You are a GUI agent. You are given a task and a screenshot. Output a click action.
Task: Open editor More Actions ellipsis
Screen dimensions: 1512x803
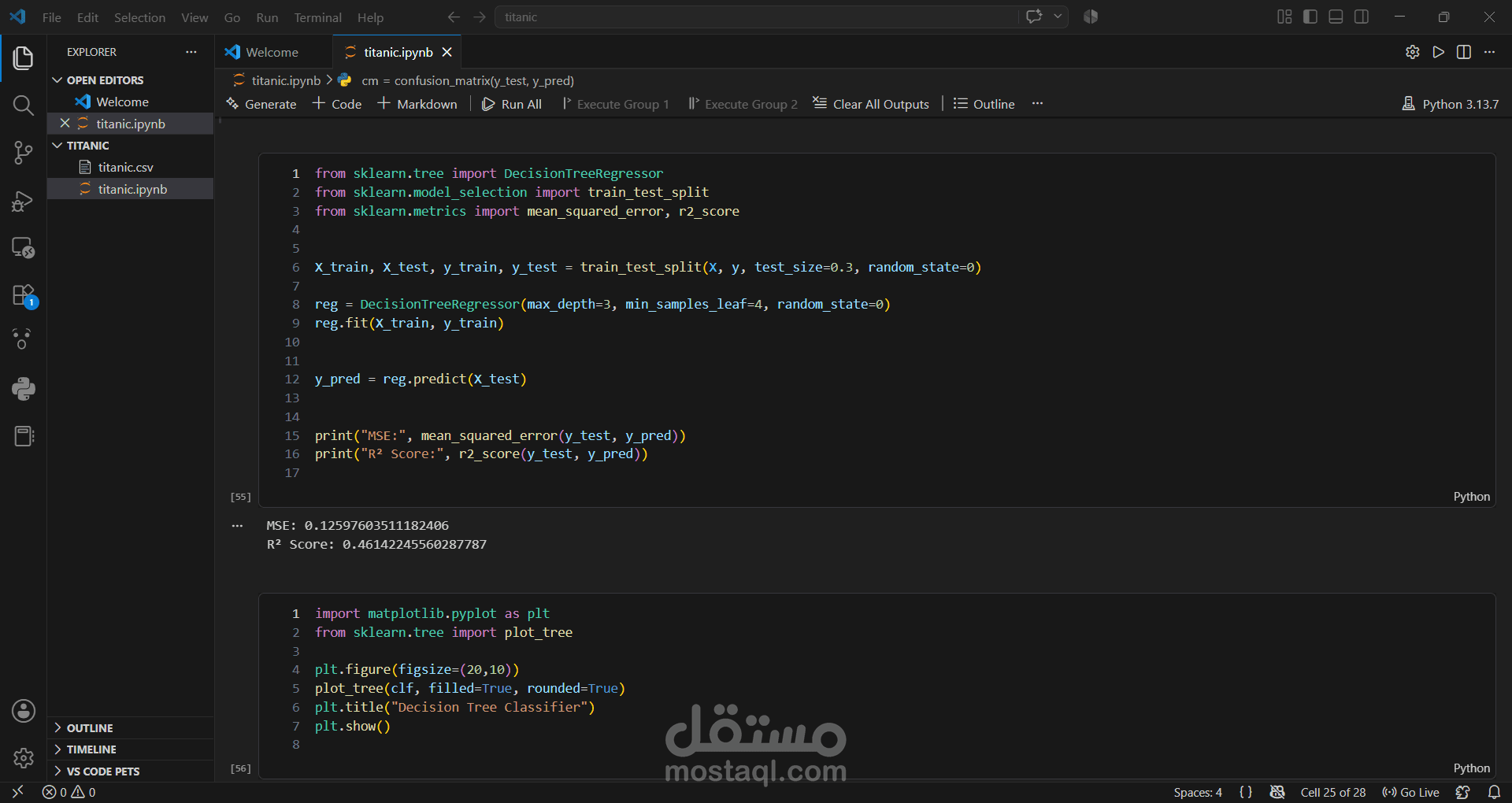[1489, 52]
